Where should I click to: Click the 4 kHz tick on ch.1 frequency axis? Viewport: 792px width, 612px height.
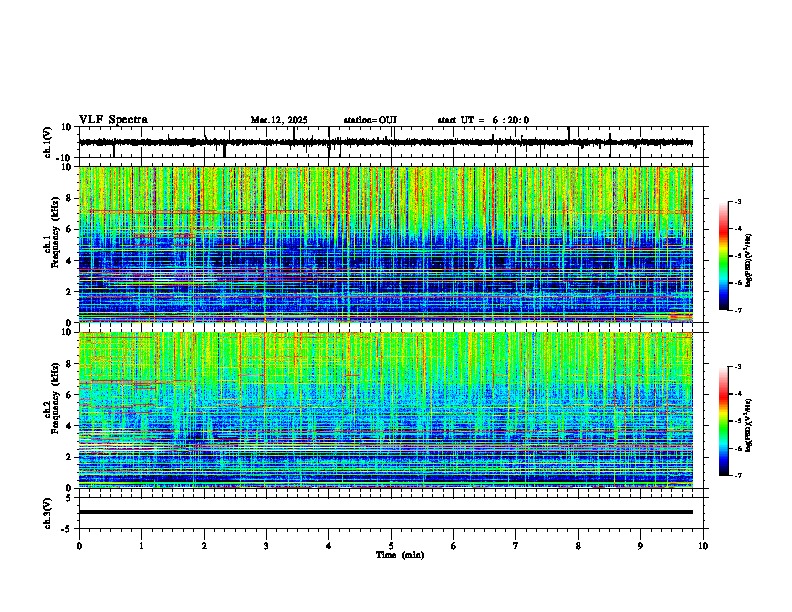pos(69,261)
